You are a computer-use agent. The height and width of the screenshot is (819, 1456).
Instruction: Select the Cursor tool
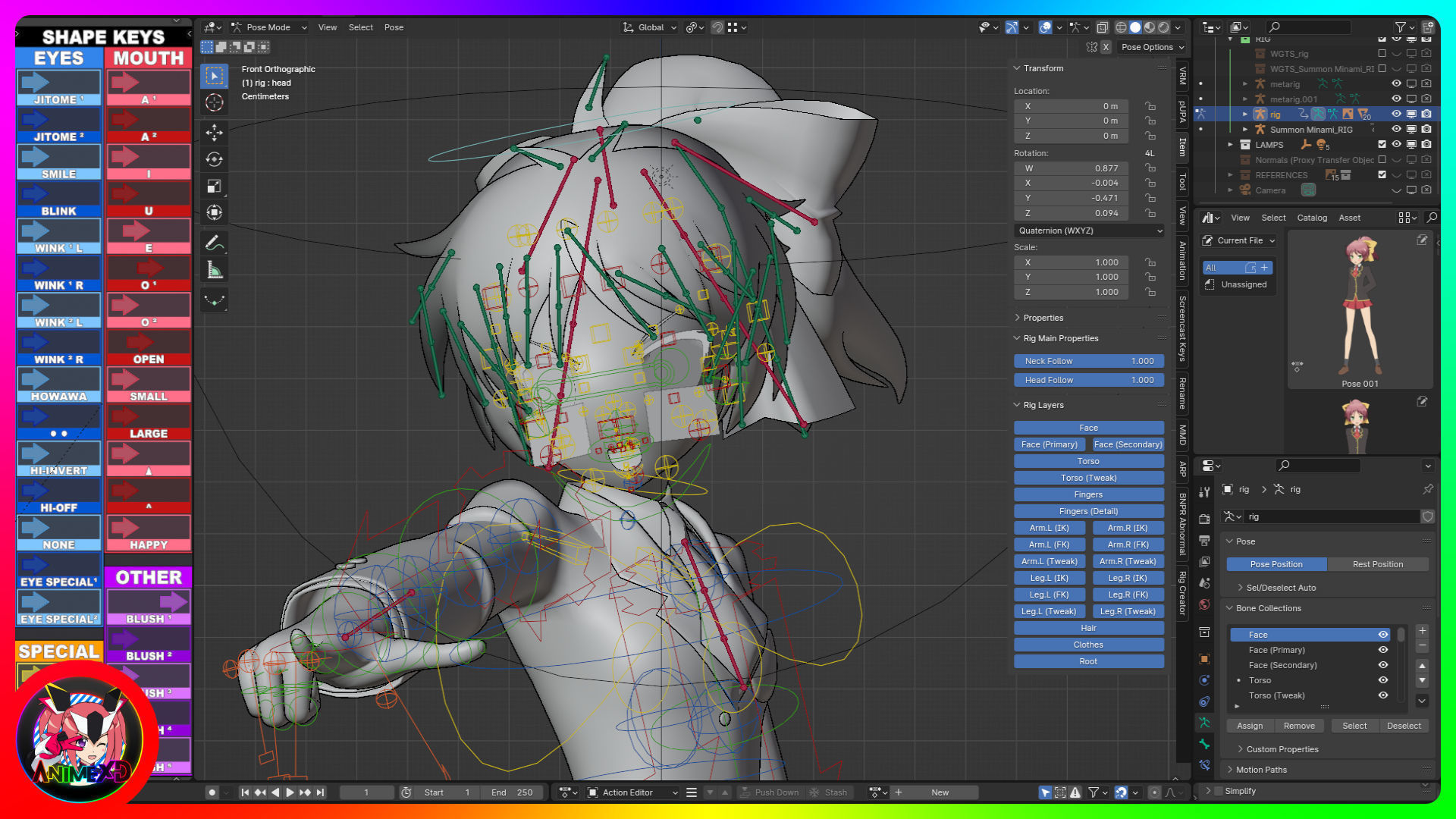[215, 102]
